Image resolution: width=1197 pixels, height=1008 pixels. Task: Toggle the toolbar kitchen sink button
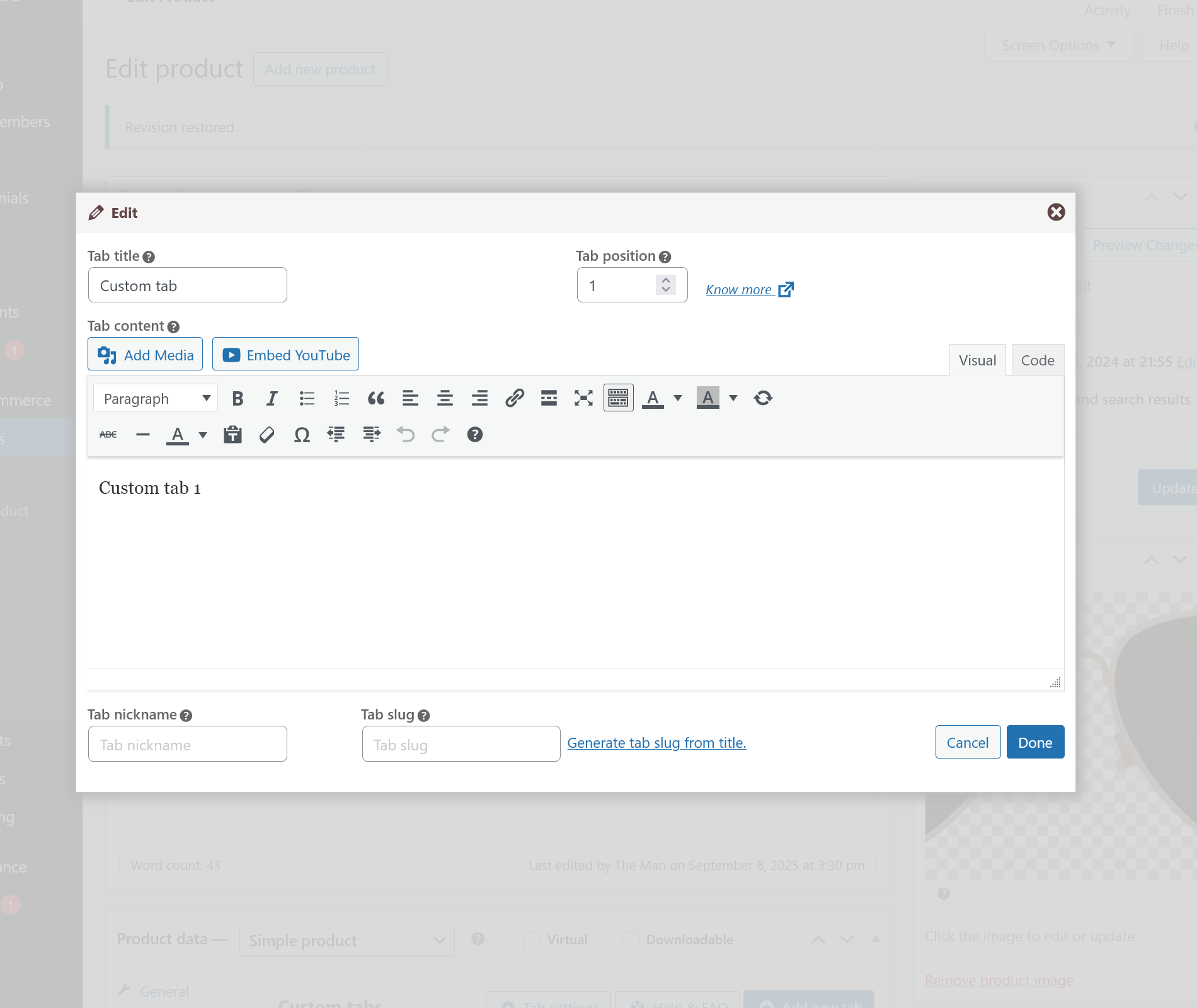coord(618,398)
